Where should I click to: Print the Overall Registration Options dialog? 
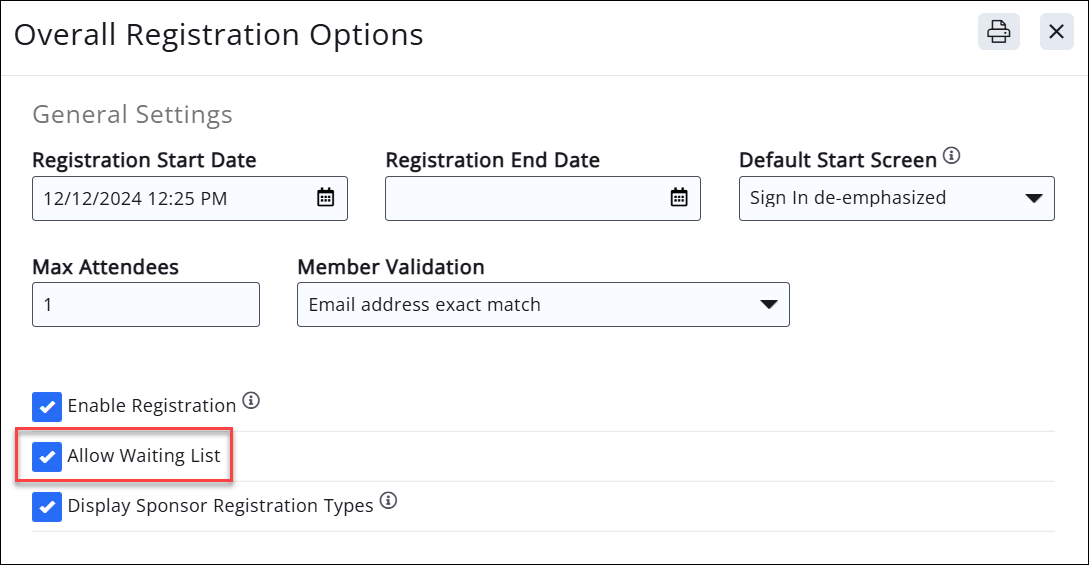coord(998,32)
